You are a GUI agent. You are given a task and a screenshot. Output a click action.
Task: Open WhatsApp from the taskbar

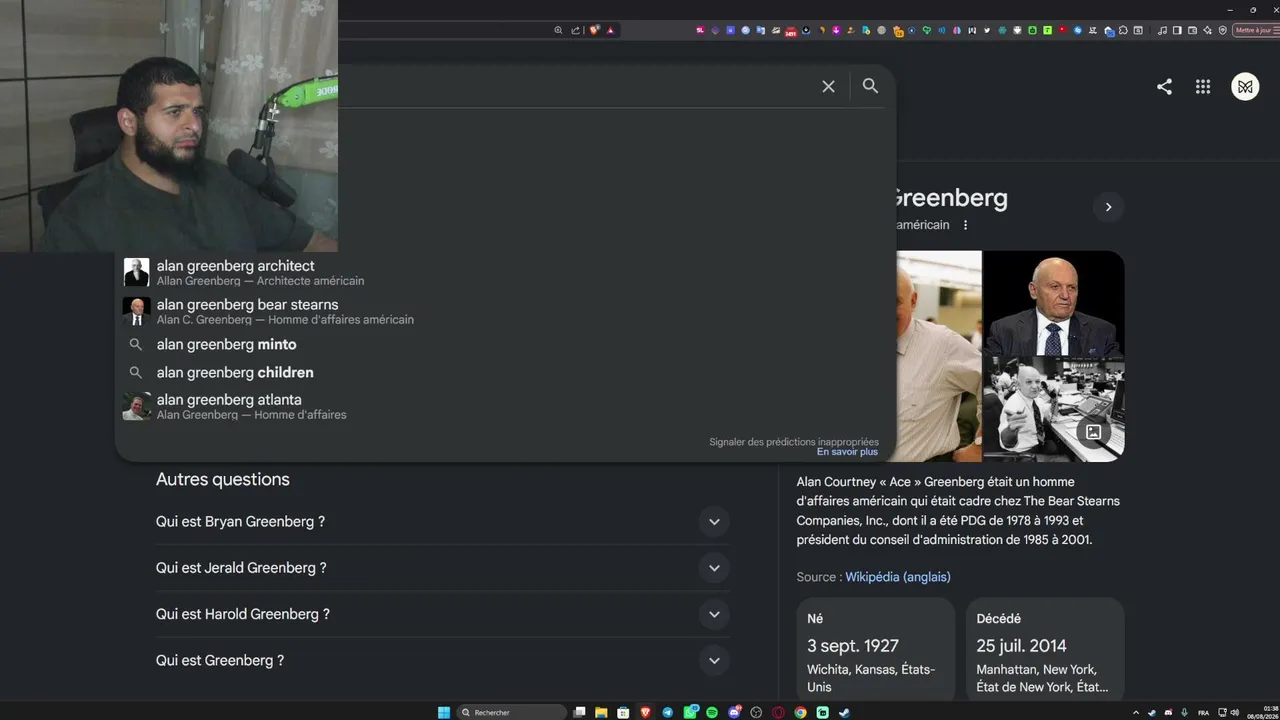point(690,712)
